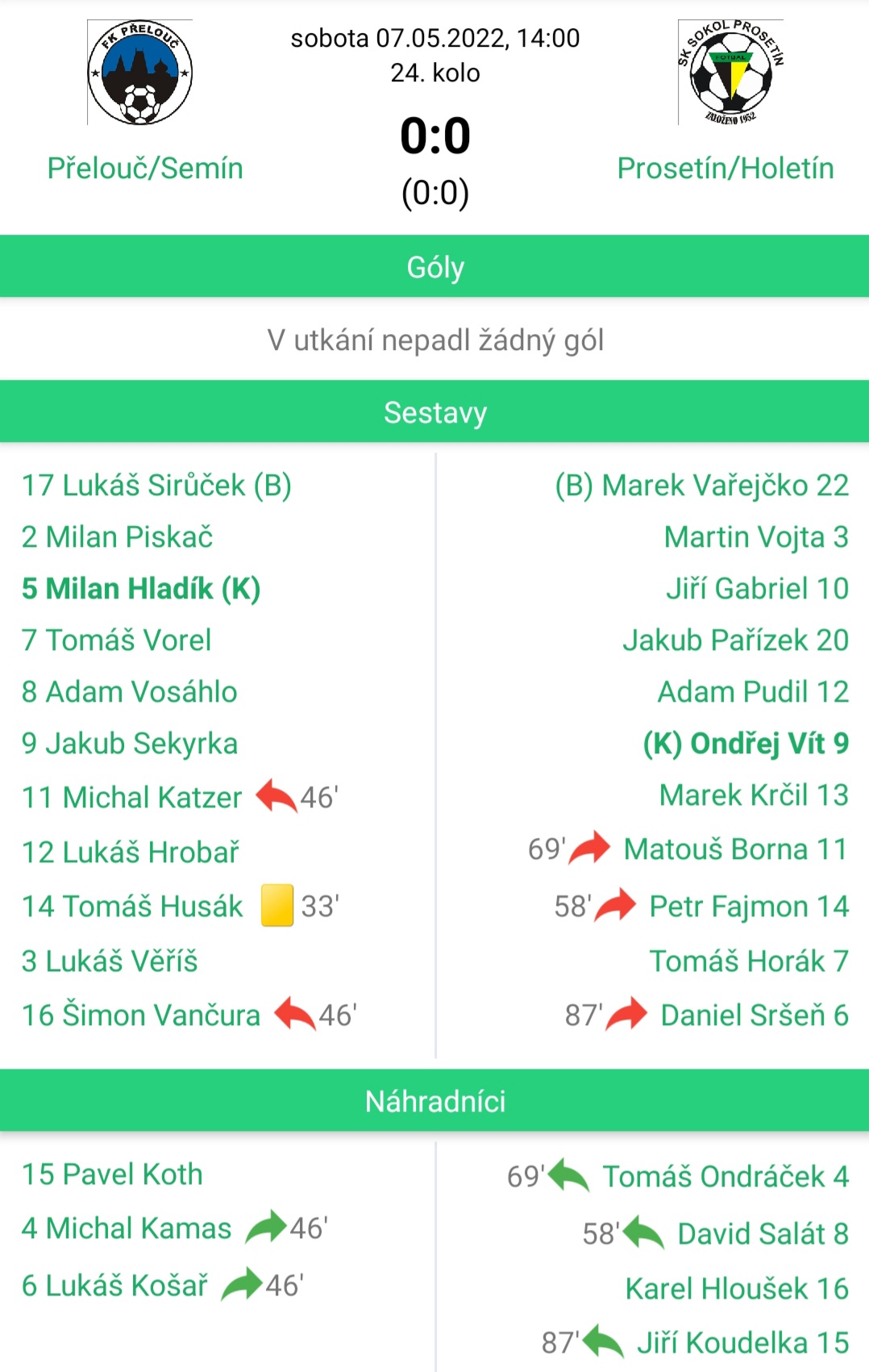The width and height of the screenshot is (869, 1372).
Task: Click the red arrow beside Petr Fajmon
Action: click(x=615, y=905)
